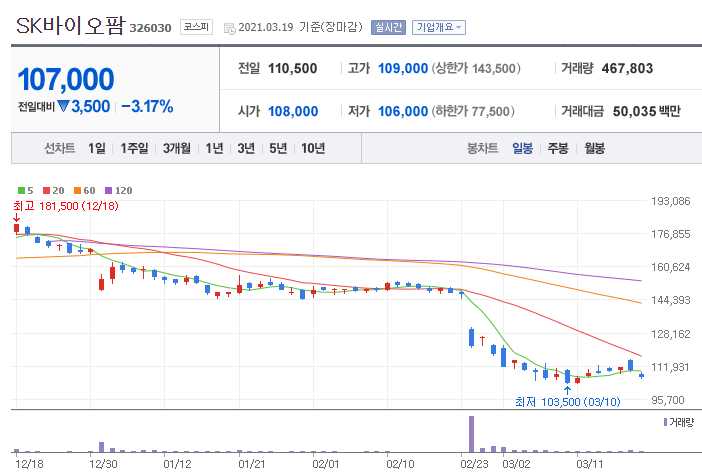Click the 상한가 143,500 text
The image size is (702, 474).
tap(476, 68)
